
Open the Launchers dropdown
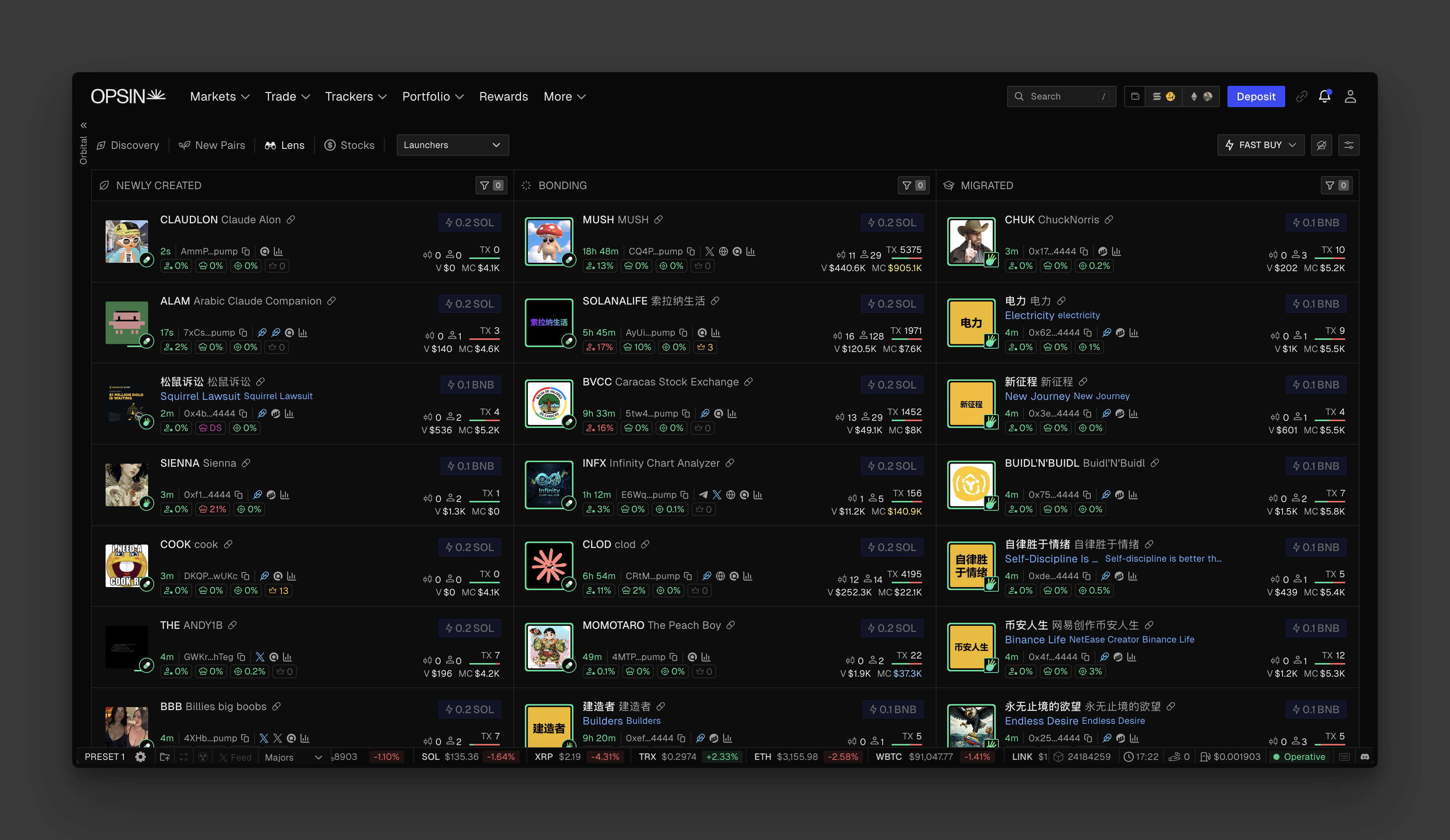pyautogui.click(x=452, y=145)
